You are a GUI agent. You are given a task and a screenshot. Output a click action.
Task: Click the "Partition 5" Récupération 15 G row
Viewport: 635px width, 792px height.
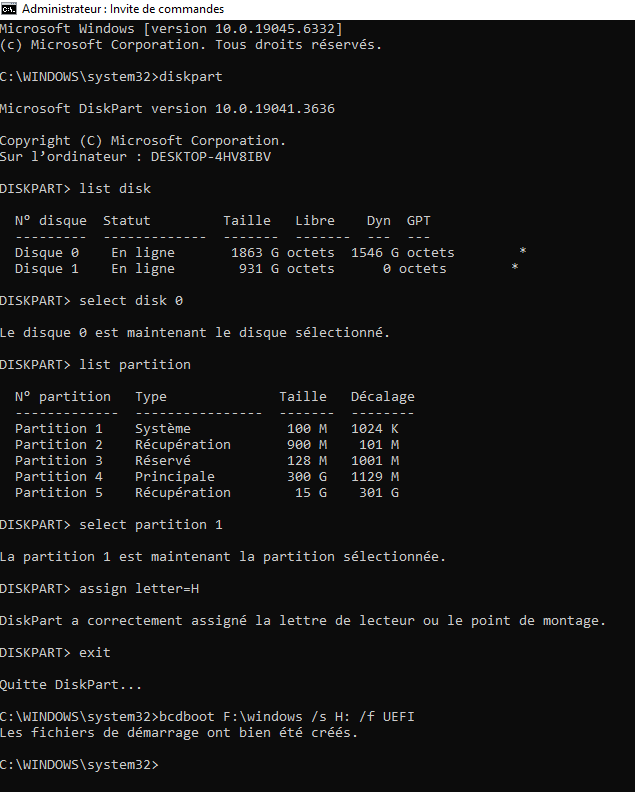point(58,492)
